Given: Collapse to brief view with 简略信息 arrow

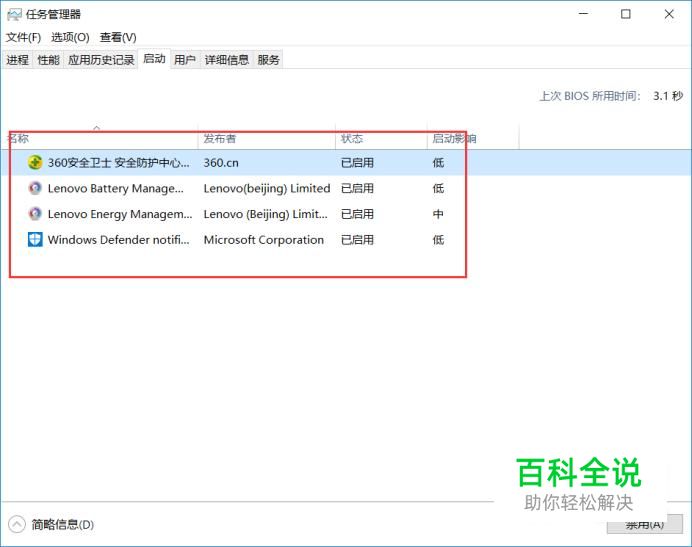Looking at the screenshot, I should coord(17,524).
